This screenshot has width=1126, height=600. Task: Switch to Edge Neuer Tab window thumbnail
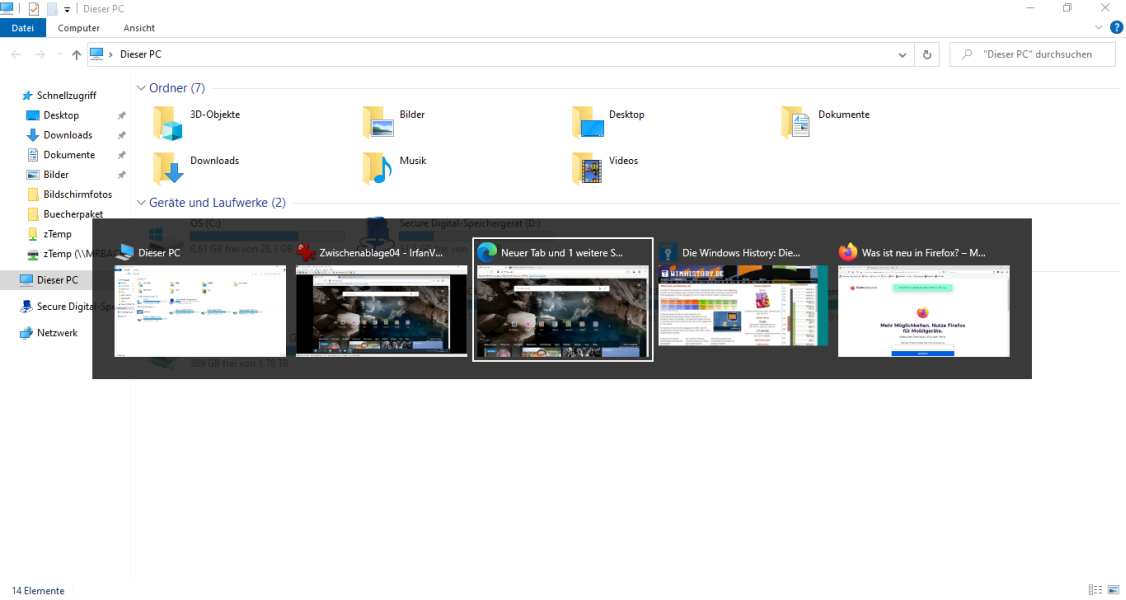coord(562,310)
